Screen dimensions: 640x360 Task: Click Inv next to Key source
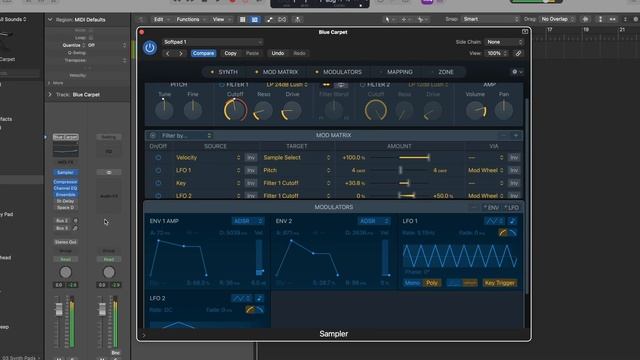point(251,183)
